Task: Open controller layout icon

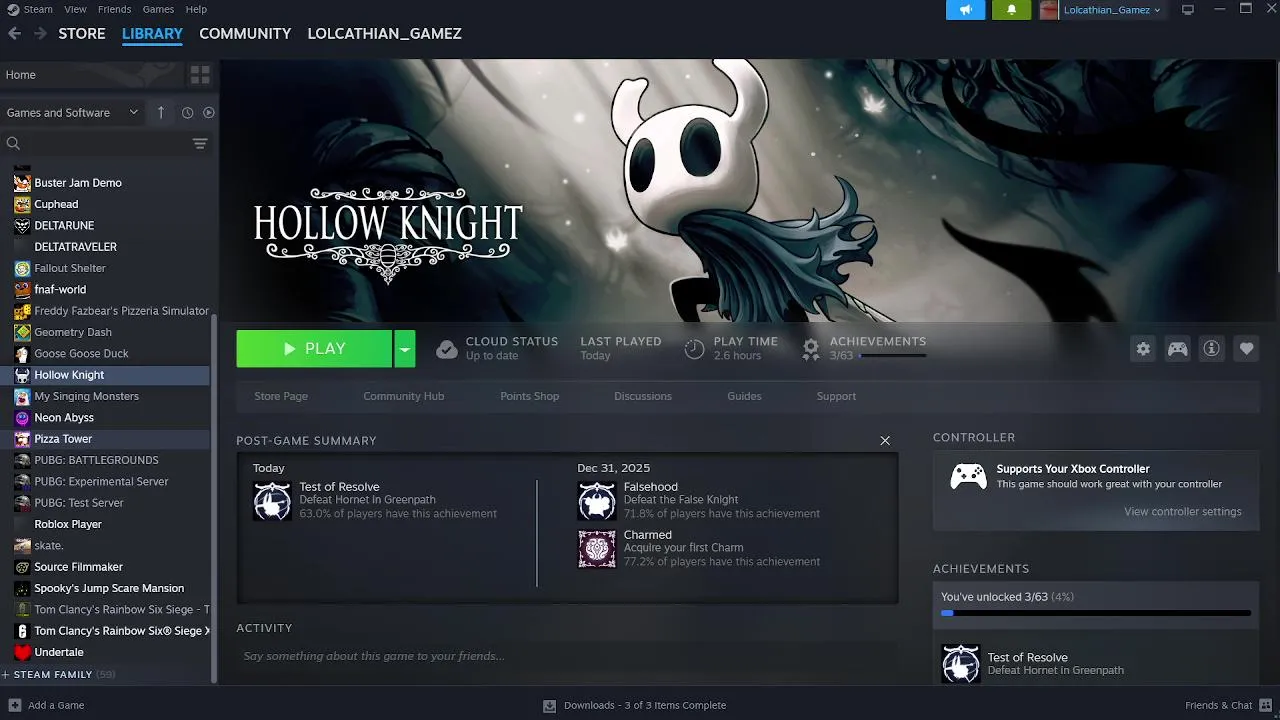Action: [1178, 349]
